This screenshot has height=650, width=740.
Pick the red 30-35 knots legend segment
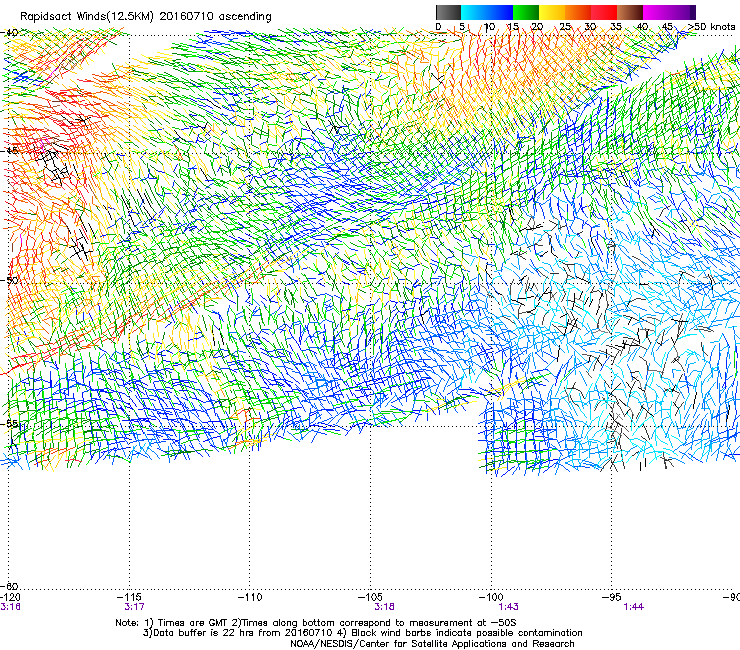point(604,12)
